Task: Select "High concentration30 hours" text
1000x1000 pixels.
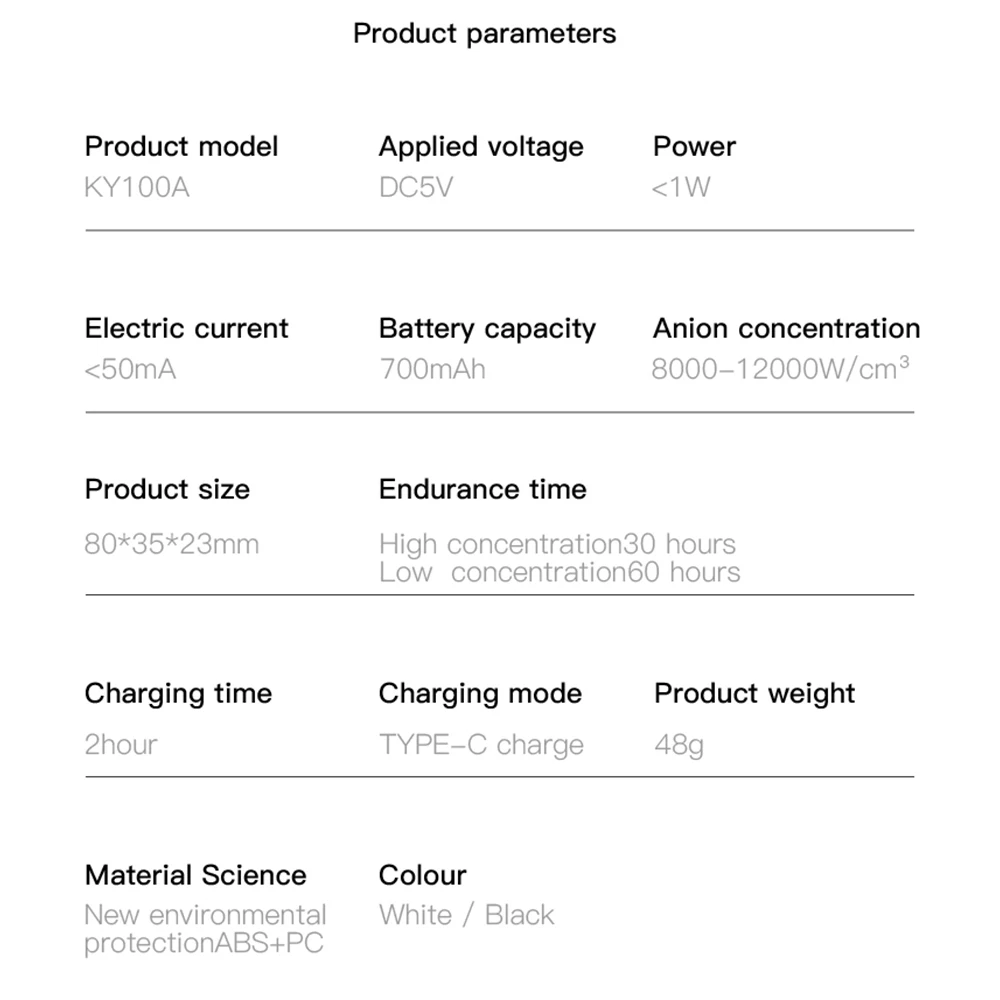Action: (x=557, y=544)
